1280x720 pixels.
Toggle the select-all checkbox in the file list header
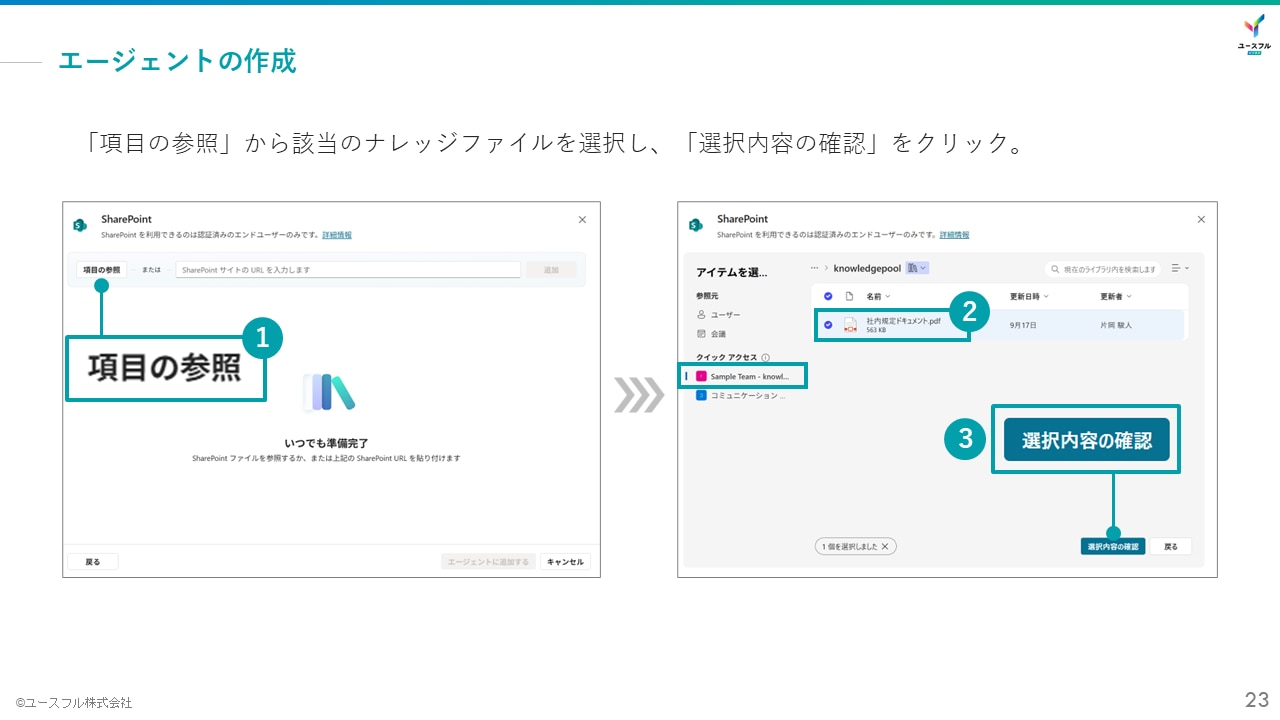click(828, 296)
